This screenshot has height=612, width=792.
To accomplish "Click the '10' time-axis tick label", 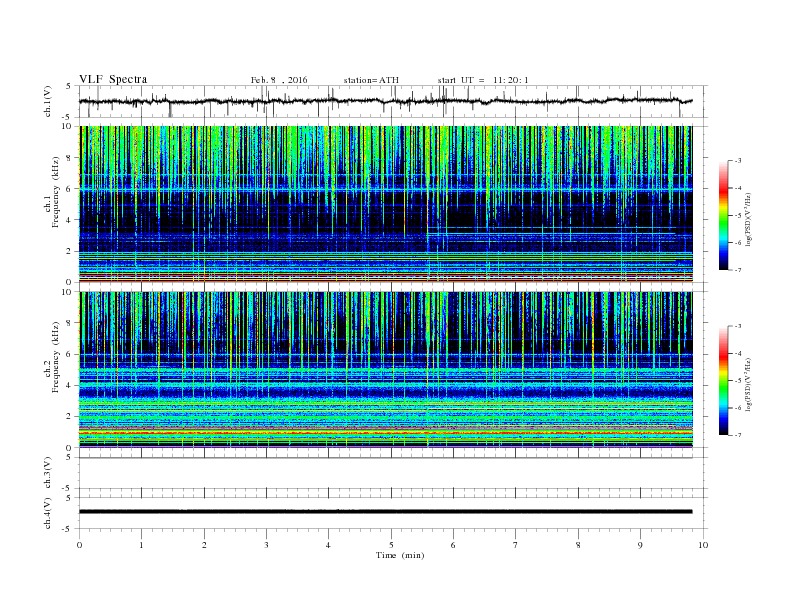I will click(703, 545).
